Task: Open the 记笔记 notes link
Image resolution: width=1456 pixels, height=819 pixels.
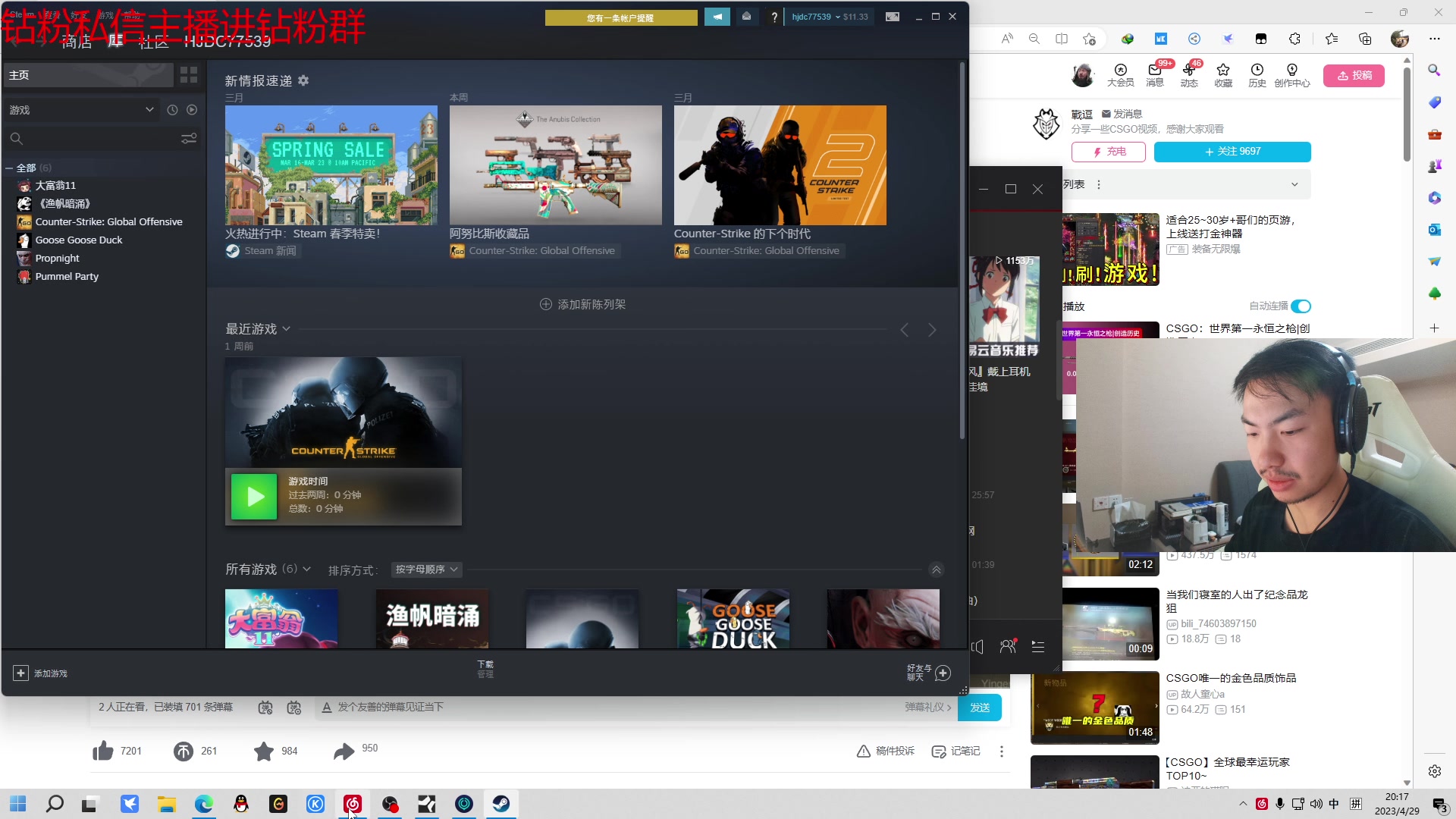Action: coord(956,751)
